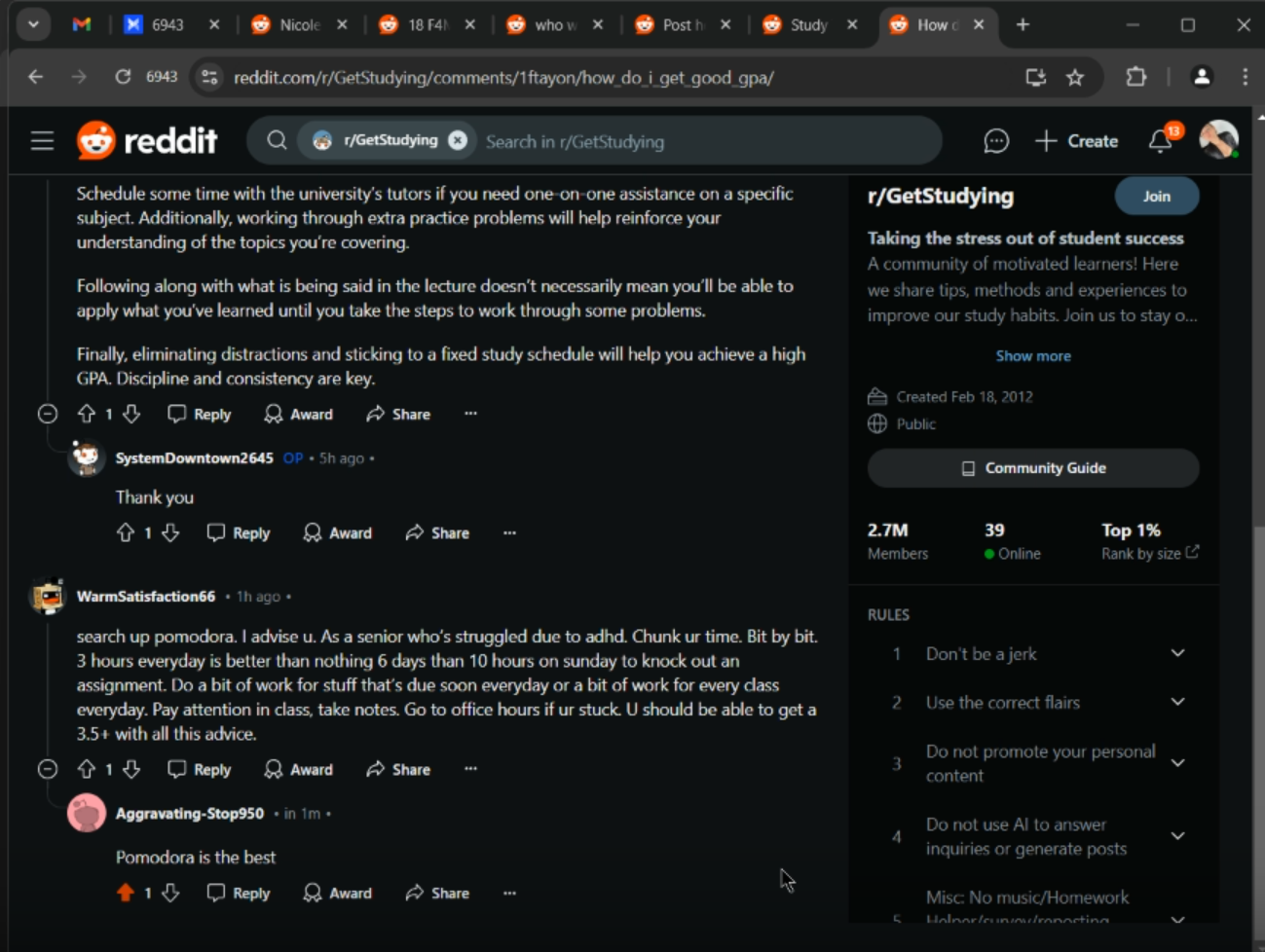1265x952 pixels.
Task: Click Award on the Pomodora is the best reply
Action: click(337, 893)
